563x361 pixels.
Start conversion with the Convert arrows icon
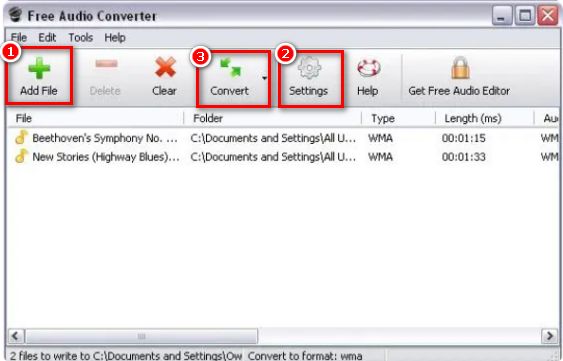click(230, 68)
